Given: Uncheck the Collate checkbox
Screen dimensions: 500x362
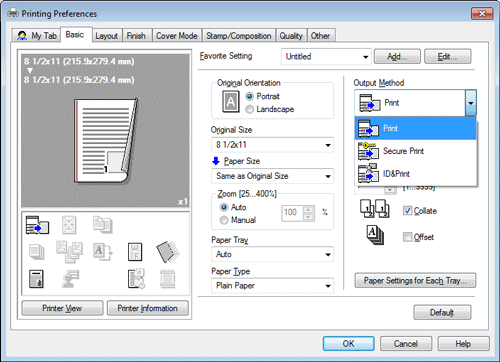Looking at the screenshot, I should point(407,211).
